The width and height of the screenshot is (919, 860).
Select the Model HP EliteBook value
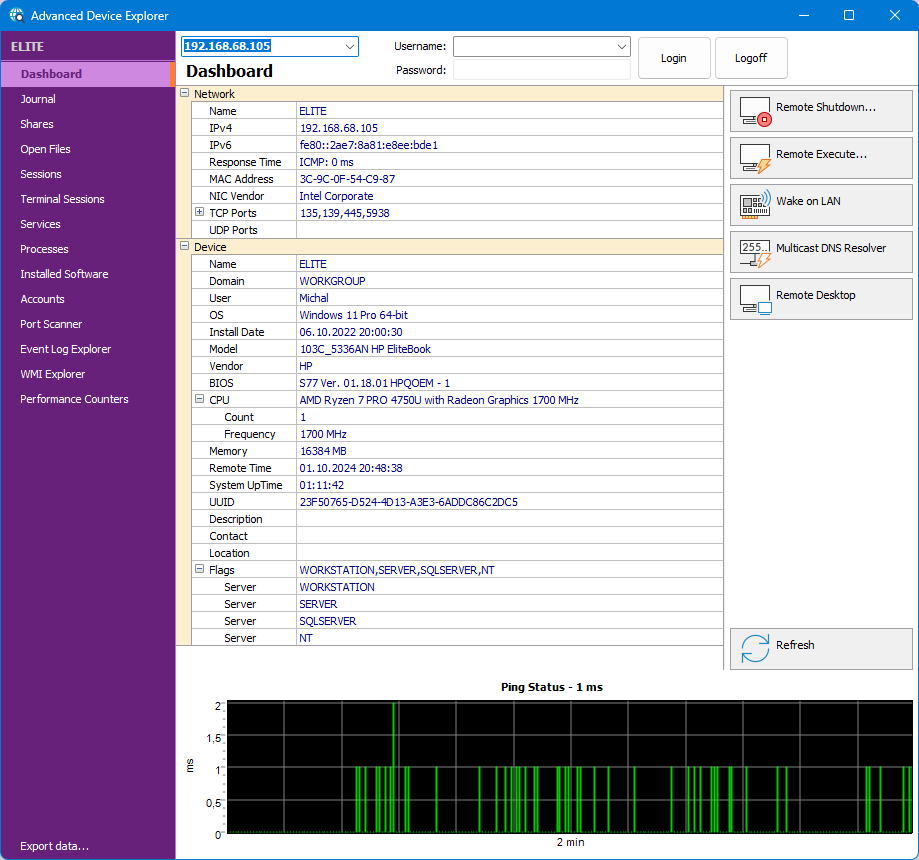(365, 349)
